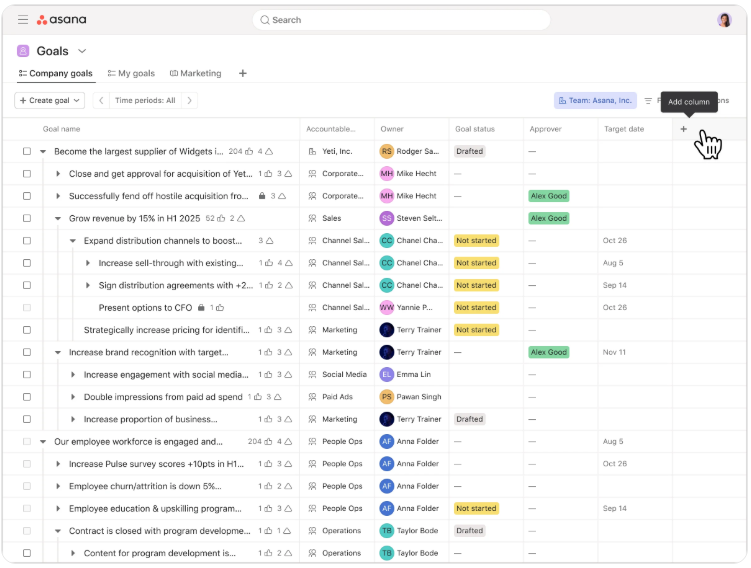Click Oct 26 date on Present options row
The image size is (751, 568).
pos(614,307)
